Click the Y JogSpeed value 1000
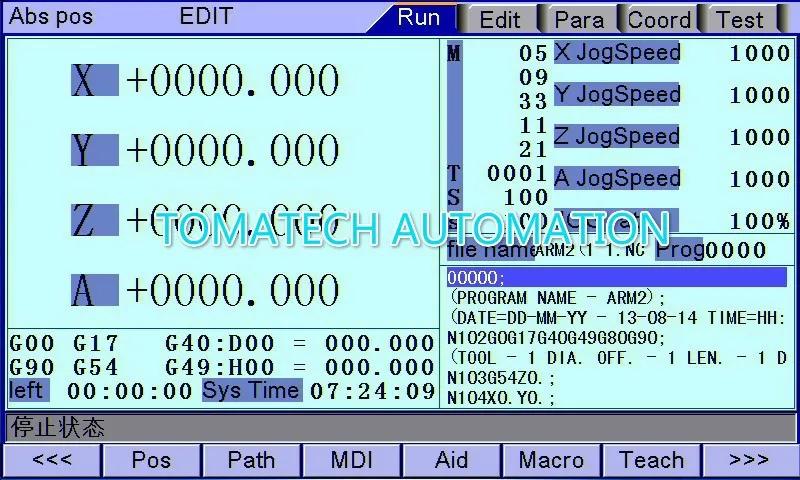 [x=760, y=95]
